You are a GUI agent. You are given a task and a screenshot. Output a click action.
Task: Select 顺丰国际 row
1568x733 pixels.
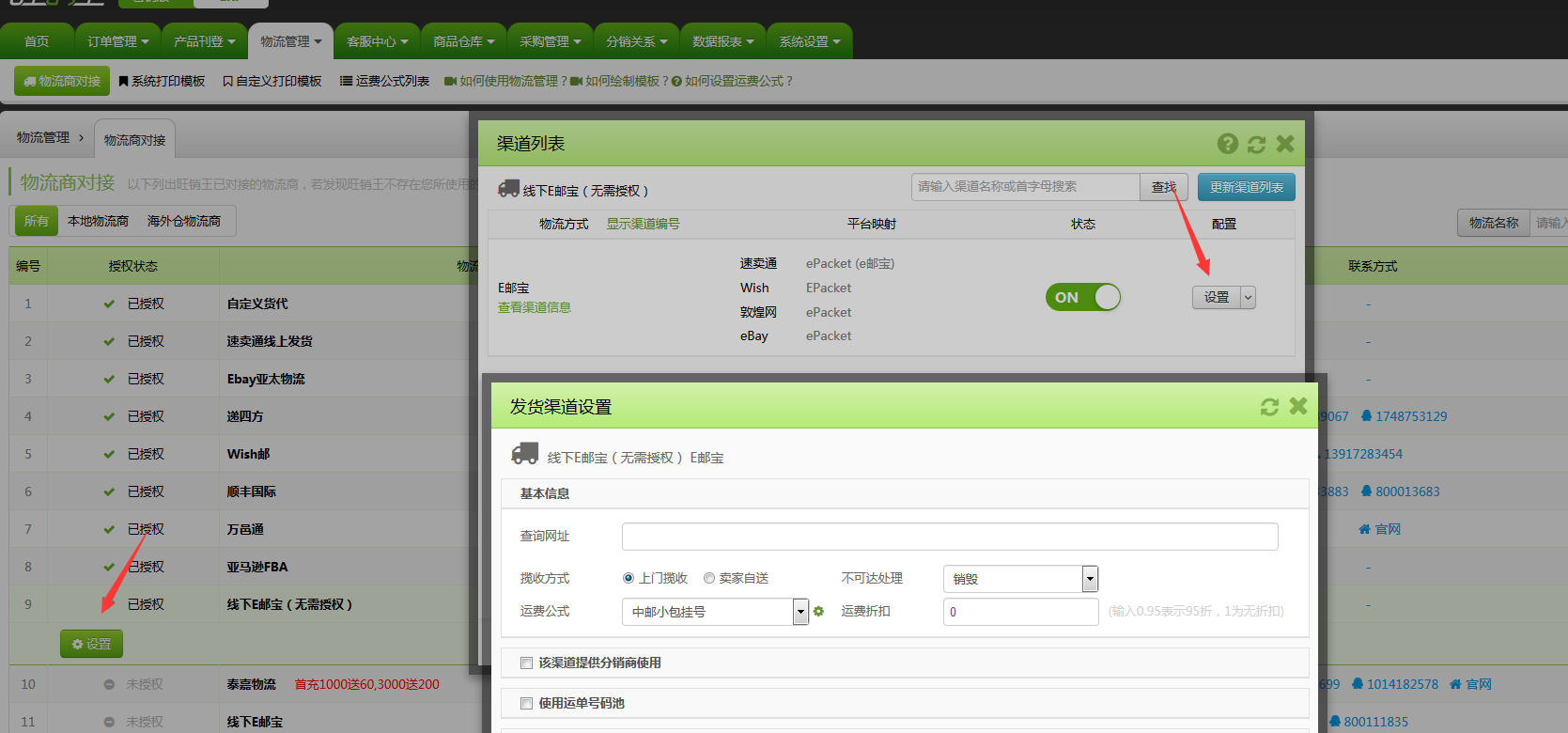(x=251, y=491)
